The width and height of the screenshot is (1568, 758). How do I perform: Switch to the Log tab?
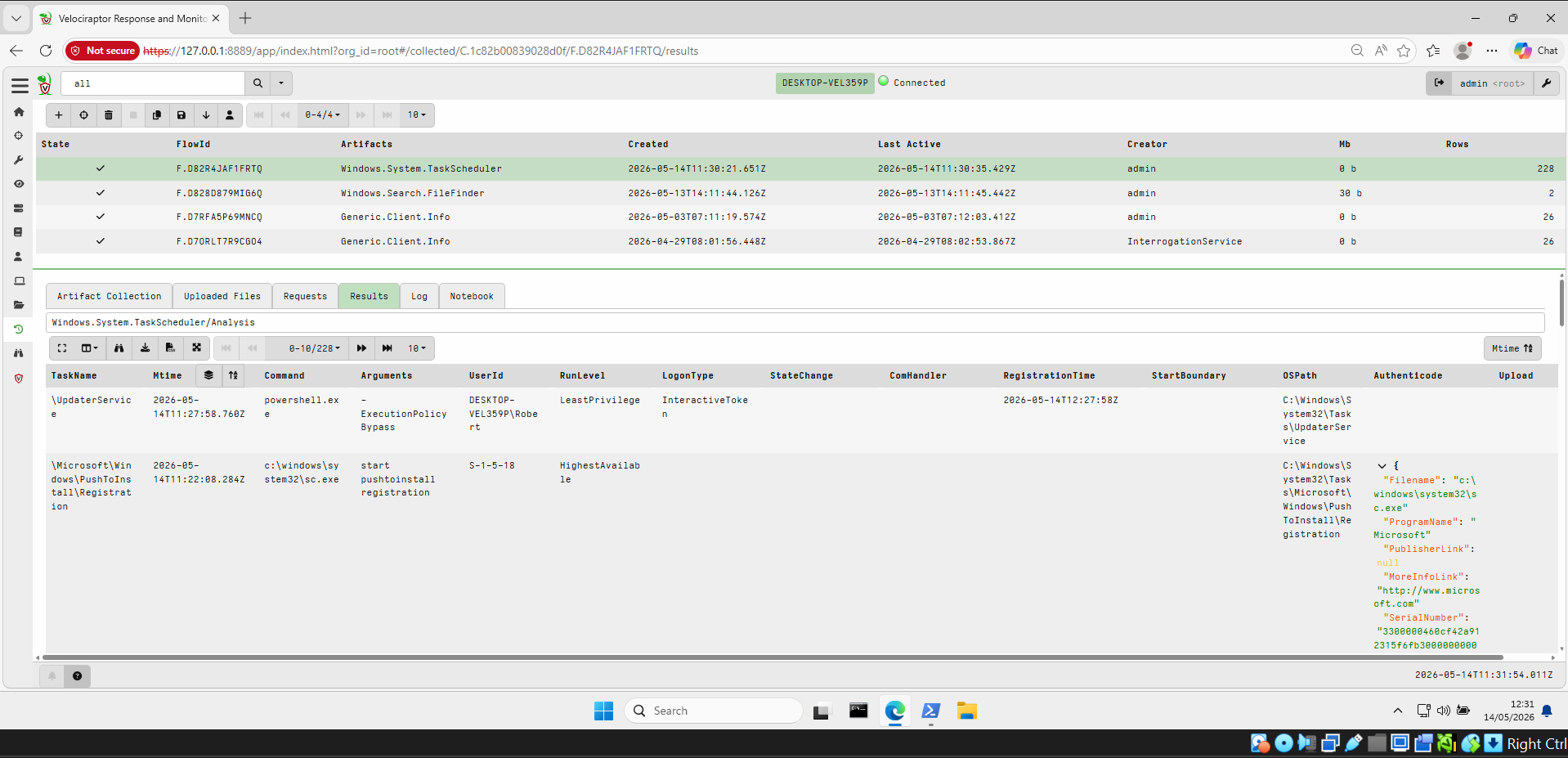[419, 296]
